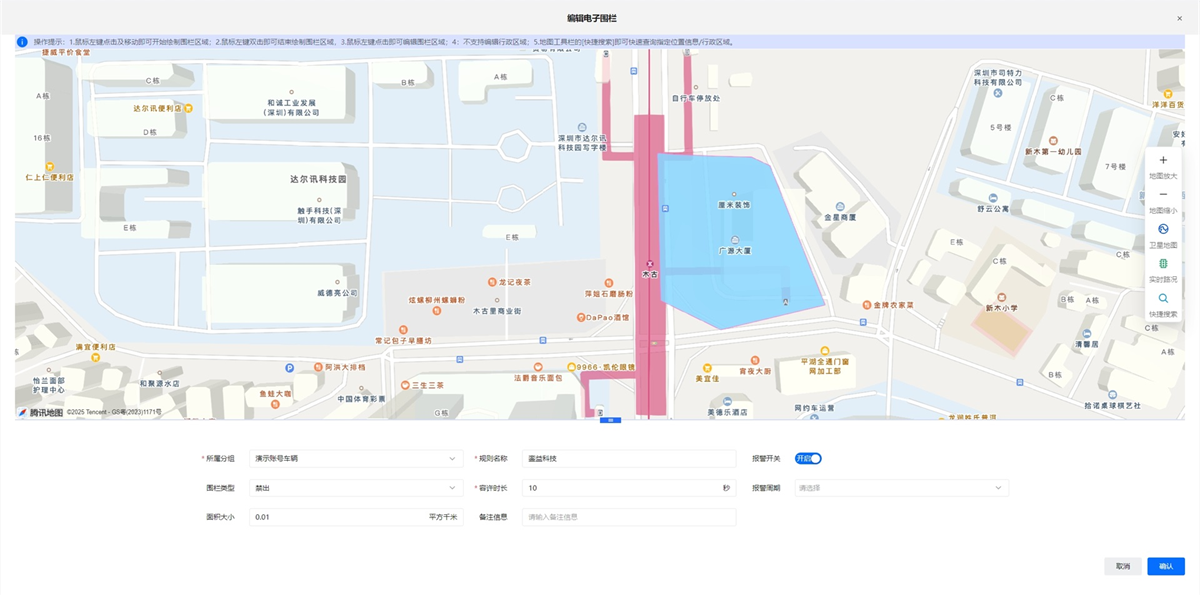Click the 深圳市达尔讯科技园写字楼 label
Screen dimensions: 1200x595
(582, 142)
